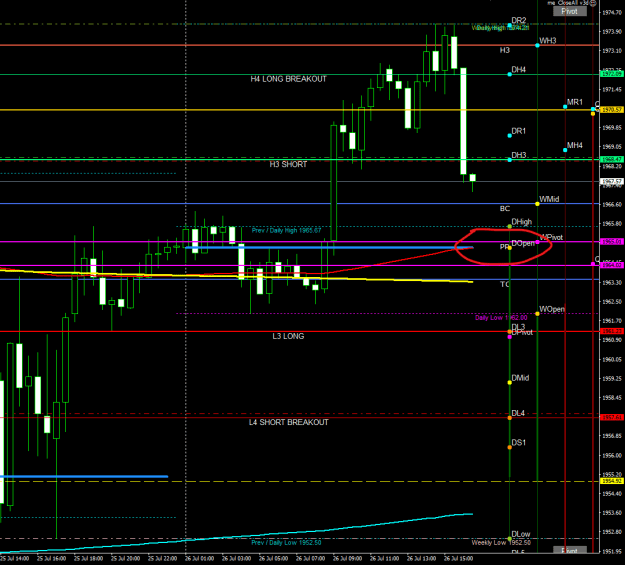Select the H3 SHORT label
625x565 pixels.
click(x=288, y=164)
